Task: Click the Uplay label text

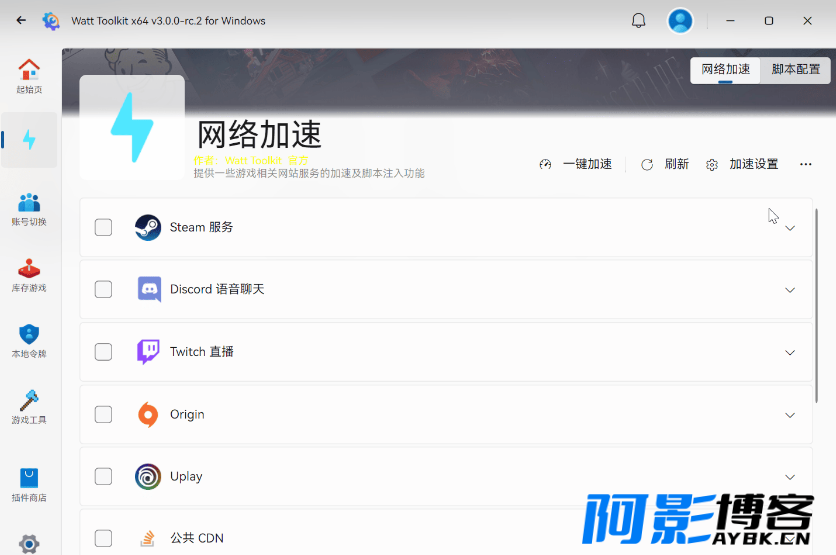Action: 186,476
